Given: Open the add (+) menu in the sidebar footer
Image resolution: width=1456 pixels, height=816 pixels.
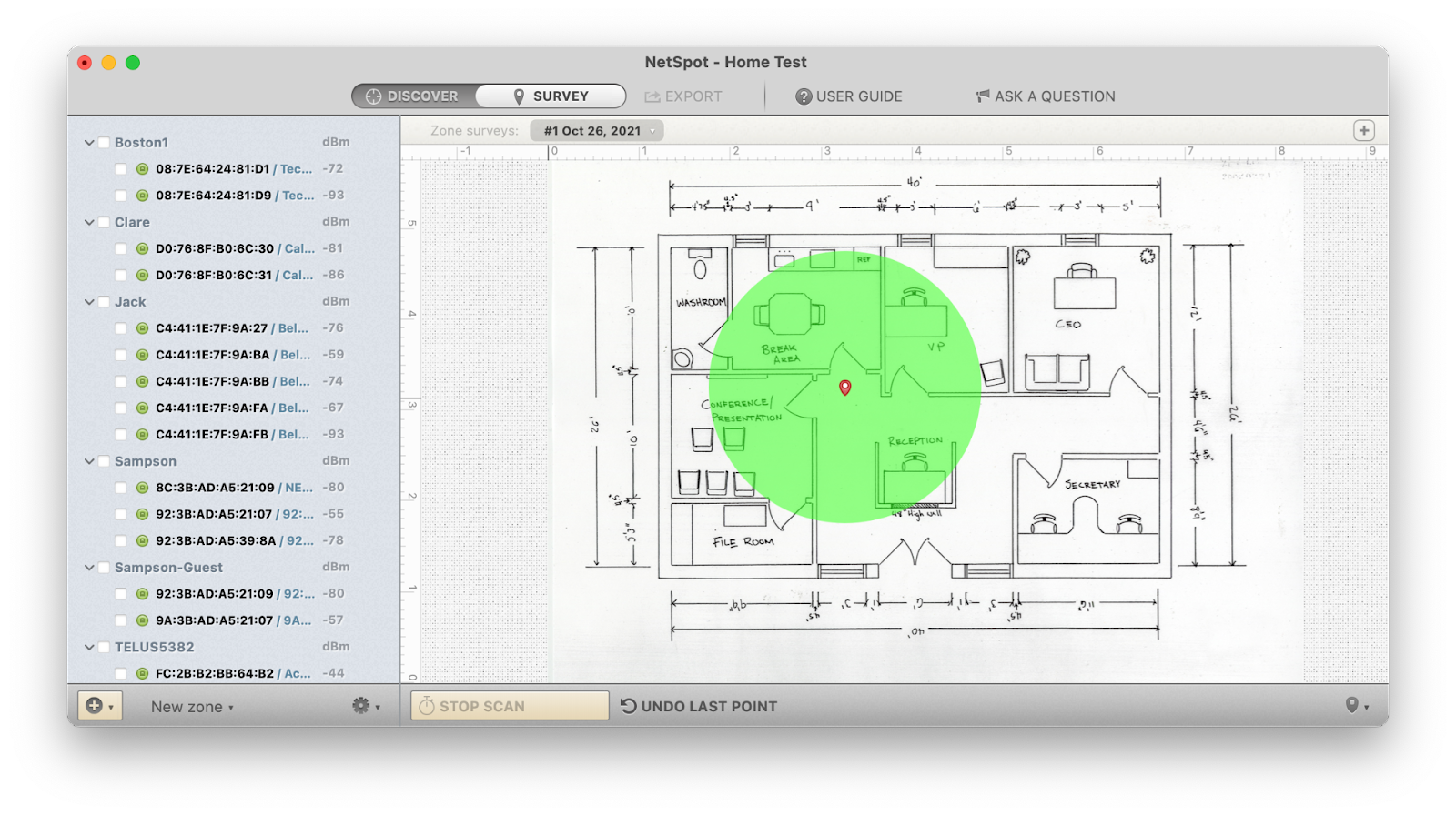Looking at the screenshot, I should (99, 706).
